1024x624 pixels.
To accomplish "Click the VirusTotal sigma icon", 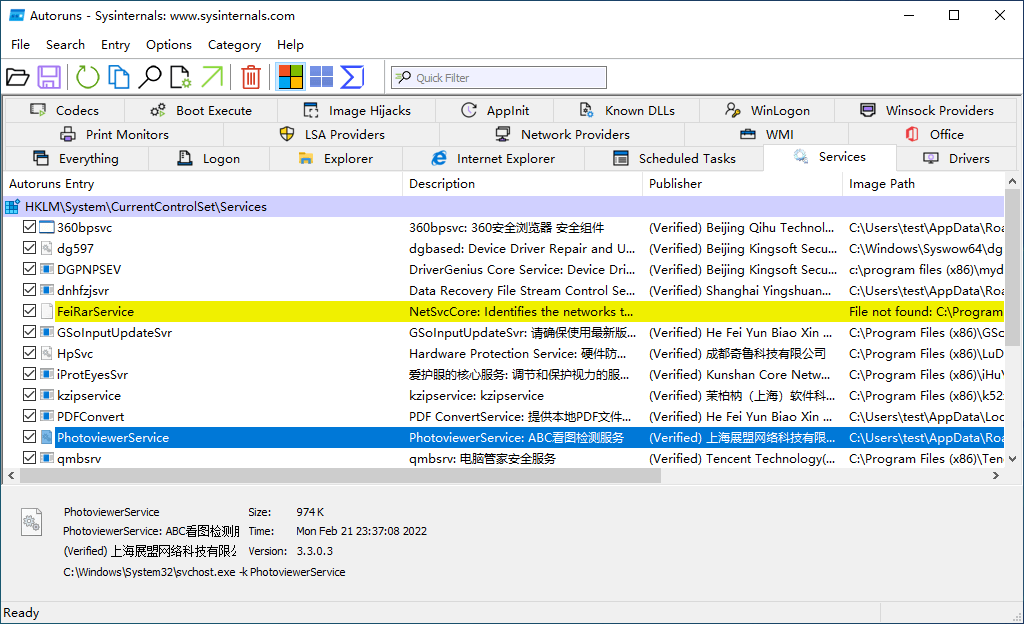I will click(352, 77).
